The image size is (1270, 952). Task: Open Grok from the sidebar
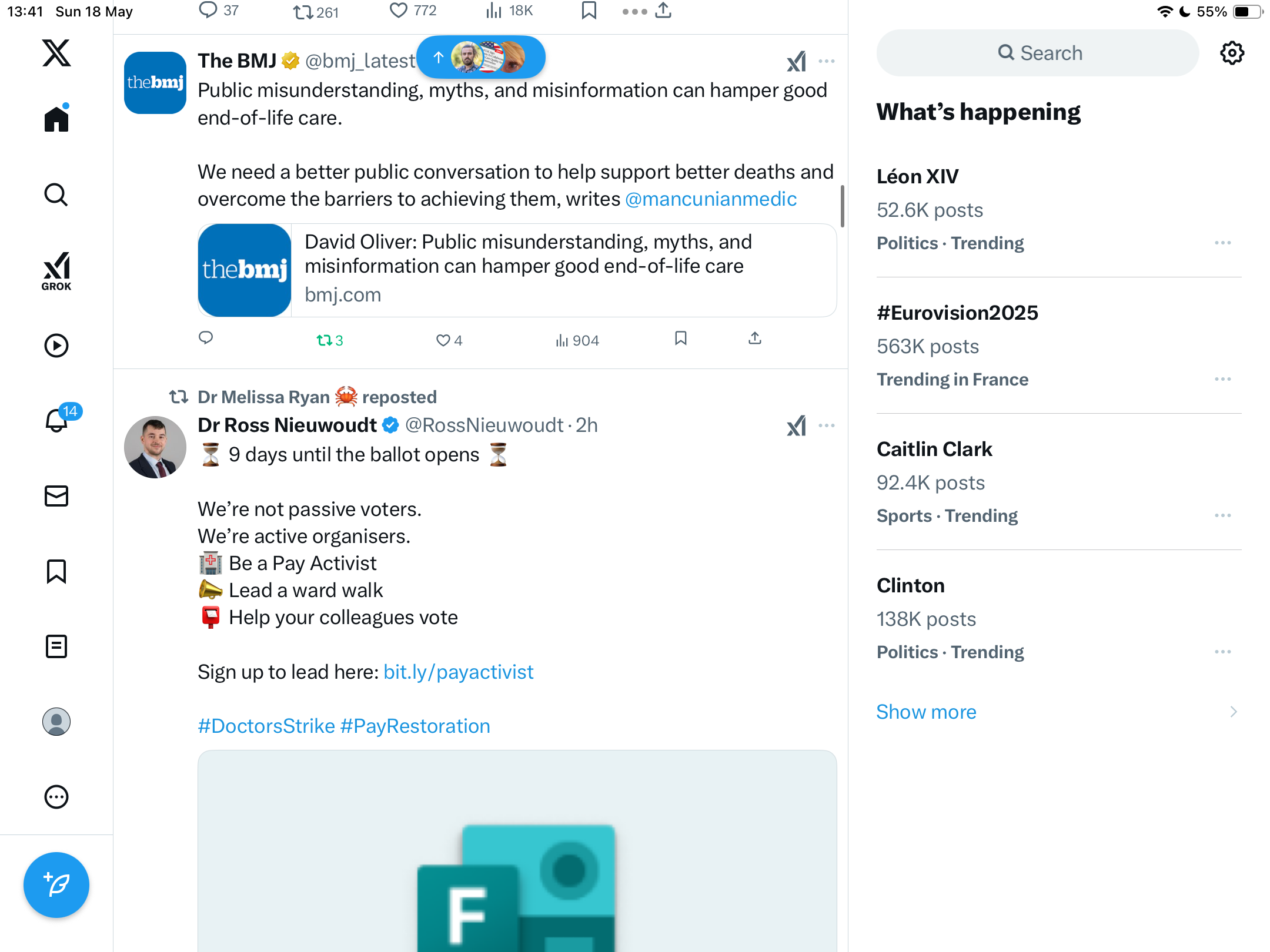point(56,271)
